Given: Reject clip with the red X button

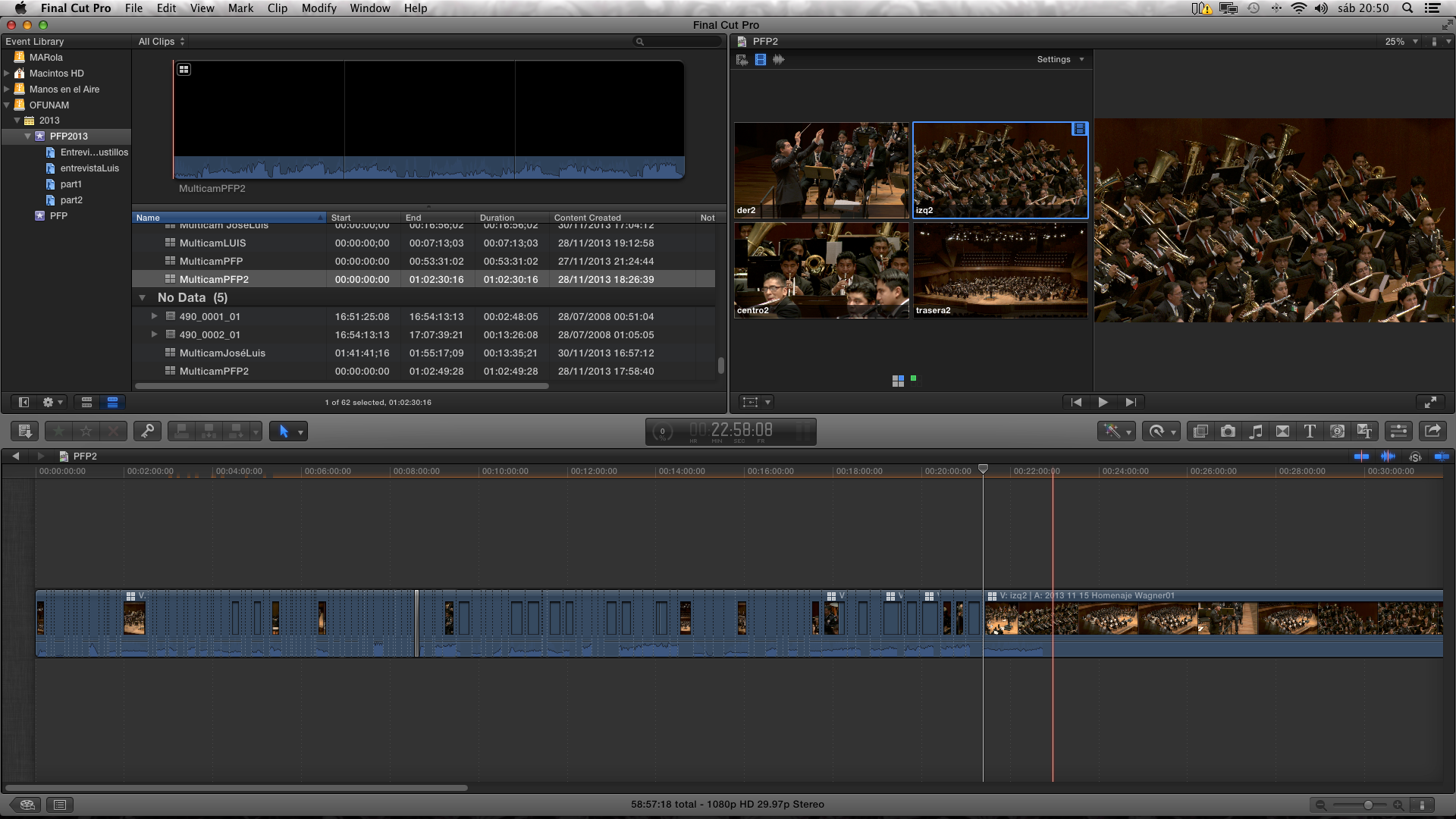Looking at the screenshot, I should pos(113,431).
